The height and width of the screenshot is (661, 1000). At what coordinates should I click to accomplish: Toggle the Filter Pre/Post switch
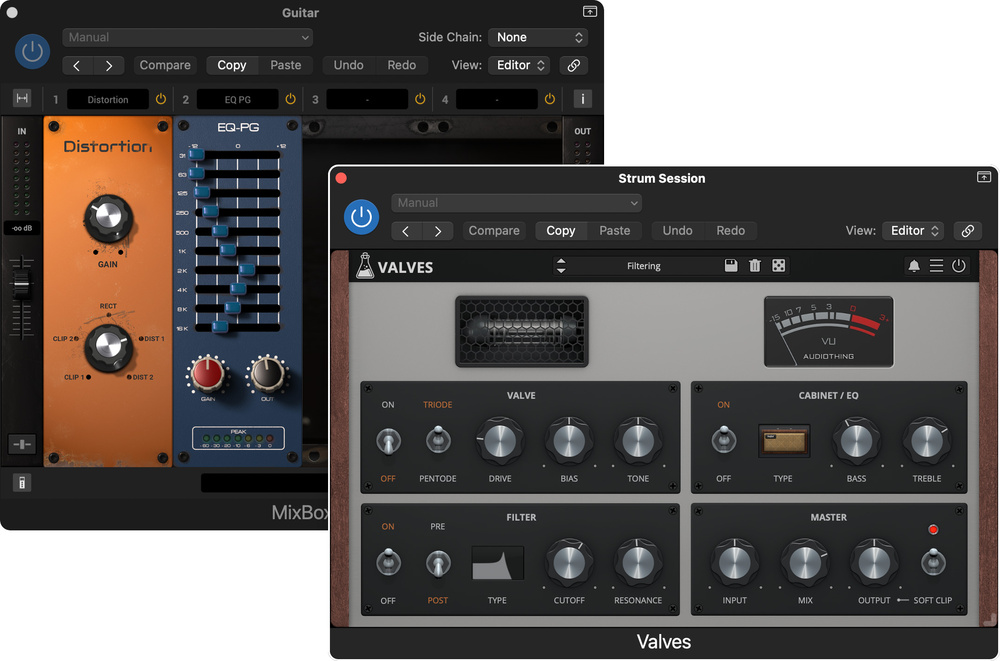pyautogui.click(x=437, y=564)
